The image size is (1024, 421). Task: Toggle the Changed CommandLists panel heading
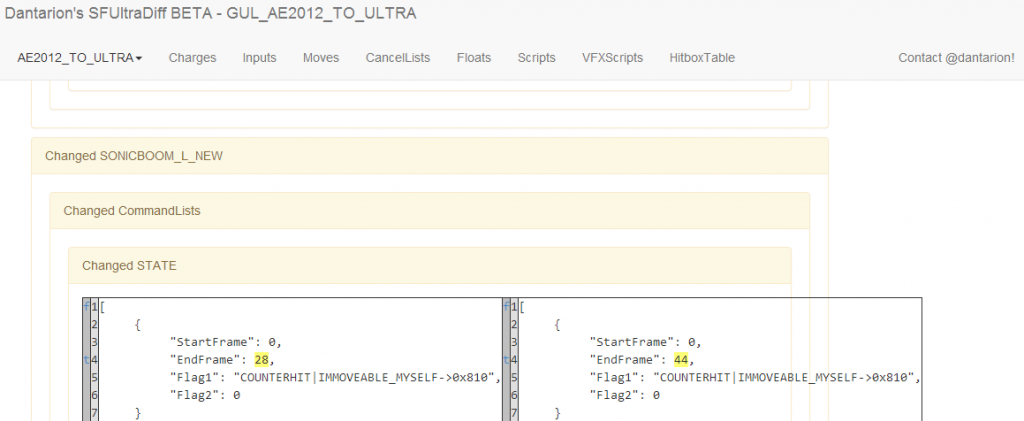[x=430, y=211]
